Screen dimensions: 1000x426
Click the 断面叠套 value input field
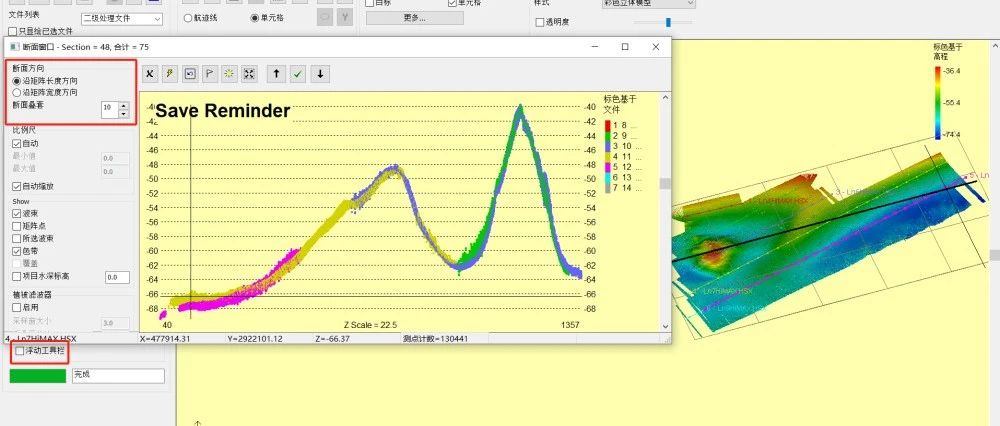[110, 110]
